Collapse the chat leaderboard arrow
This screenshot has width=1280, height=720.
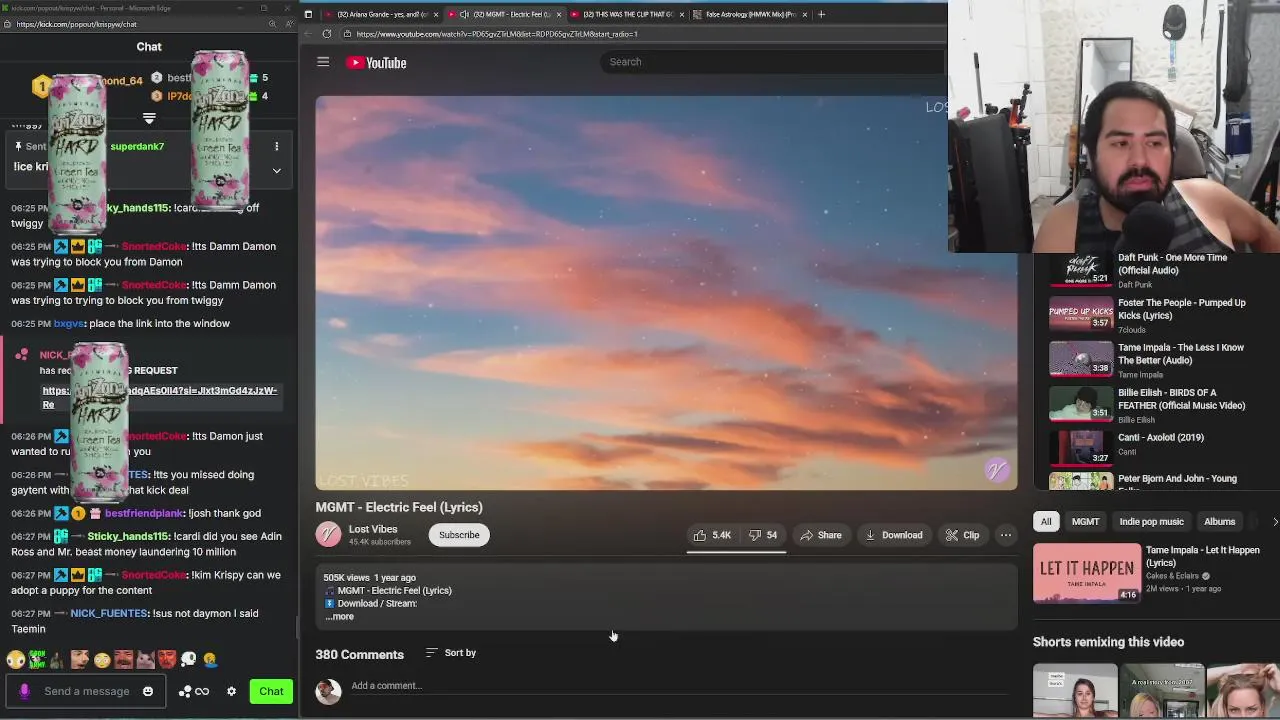tap(149, 118)
